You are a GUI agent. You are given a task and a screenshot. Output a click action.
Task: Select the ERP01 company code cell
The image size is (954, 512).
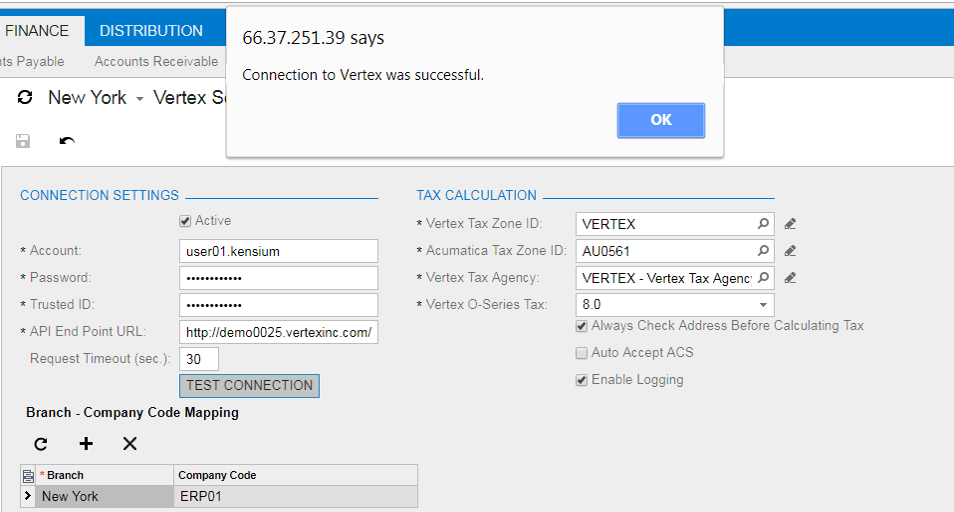pos(296,496)
